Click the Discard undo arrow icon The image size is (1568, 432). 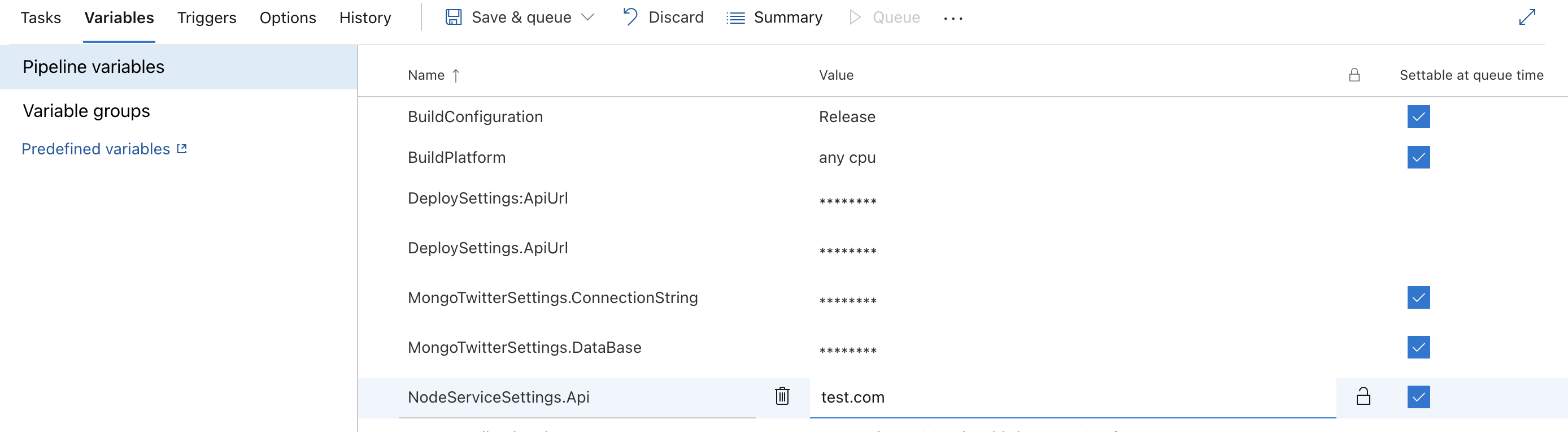[x=630, y=16]
